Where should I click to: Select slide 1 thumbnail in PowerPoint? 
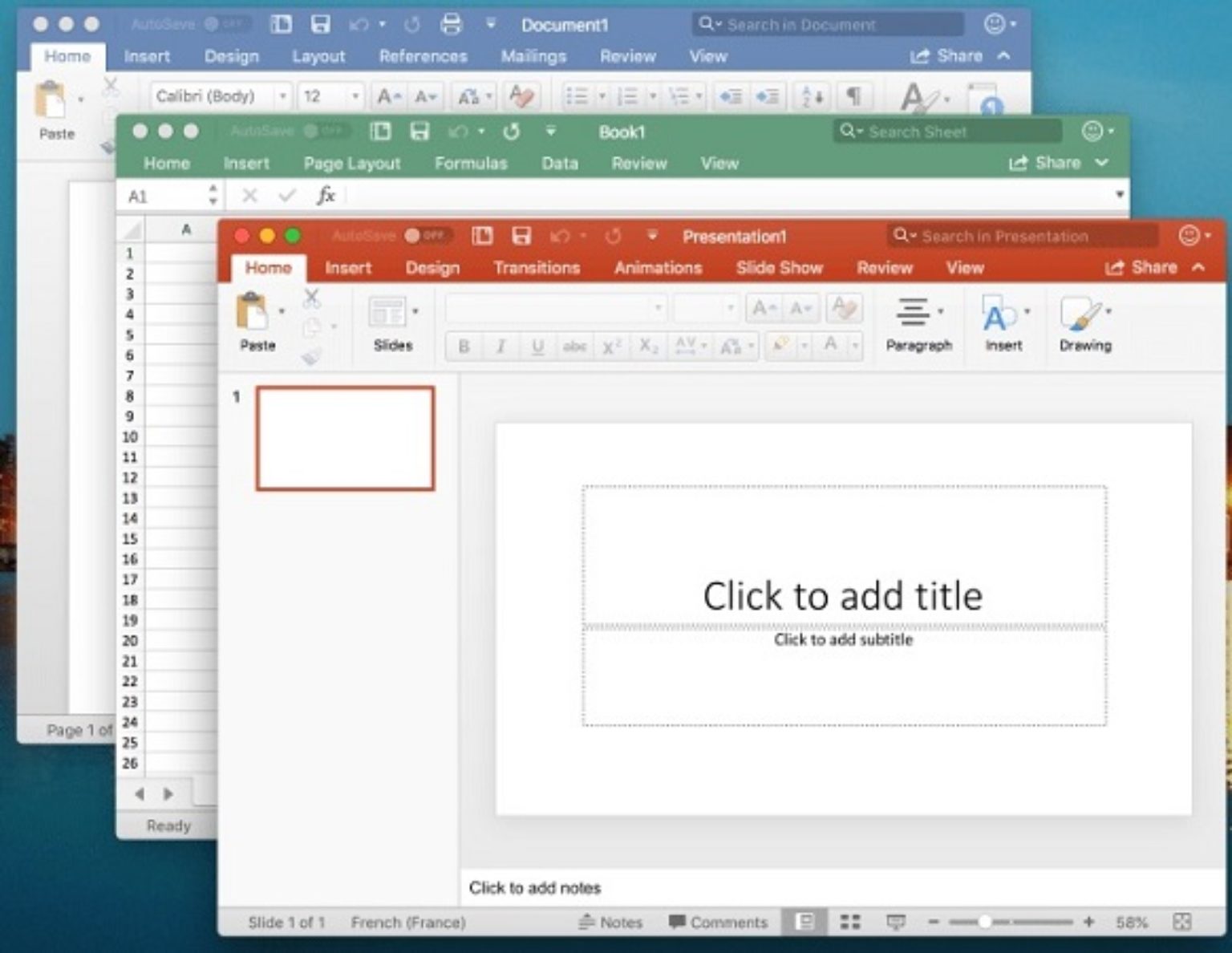pos(345,438)
